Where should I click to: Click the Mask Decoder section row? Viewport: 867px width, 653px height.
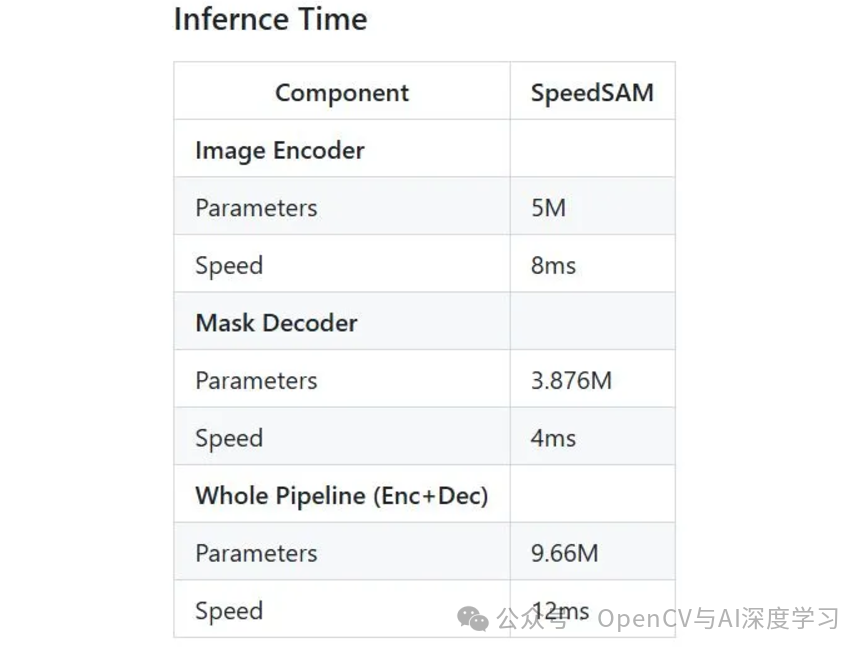(x=276, y=323)
